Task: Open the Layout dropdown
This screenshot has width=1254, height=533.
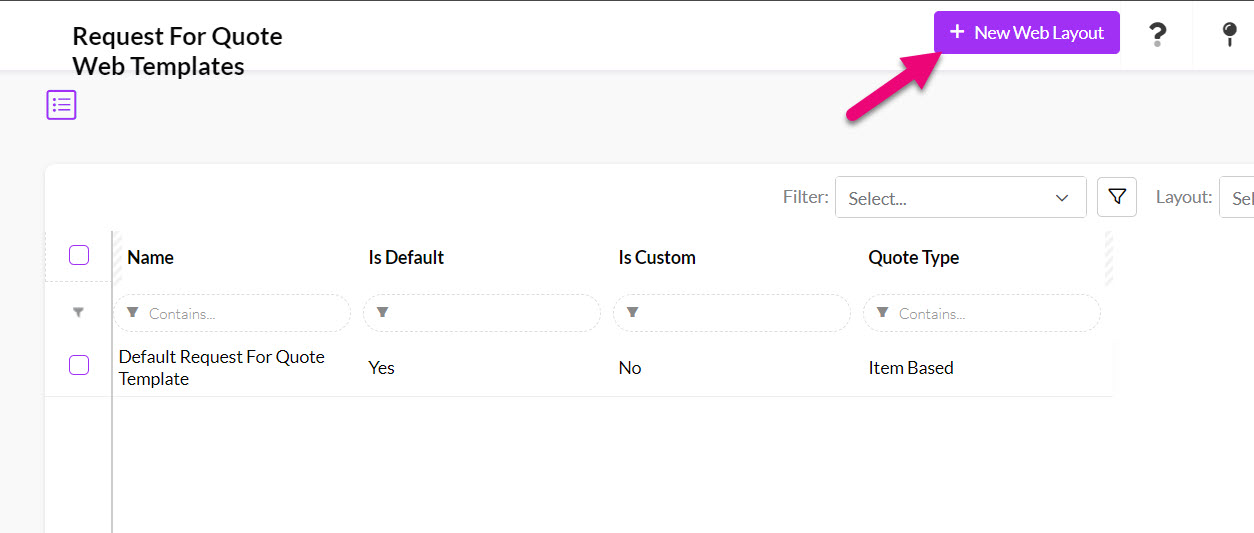Action: click(x=1236, y=197)
